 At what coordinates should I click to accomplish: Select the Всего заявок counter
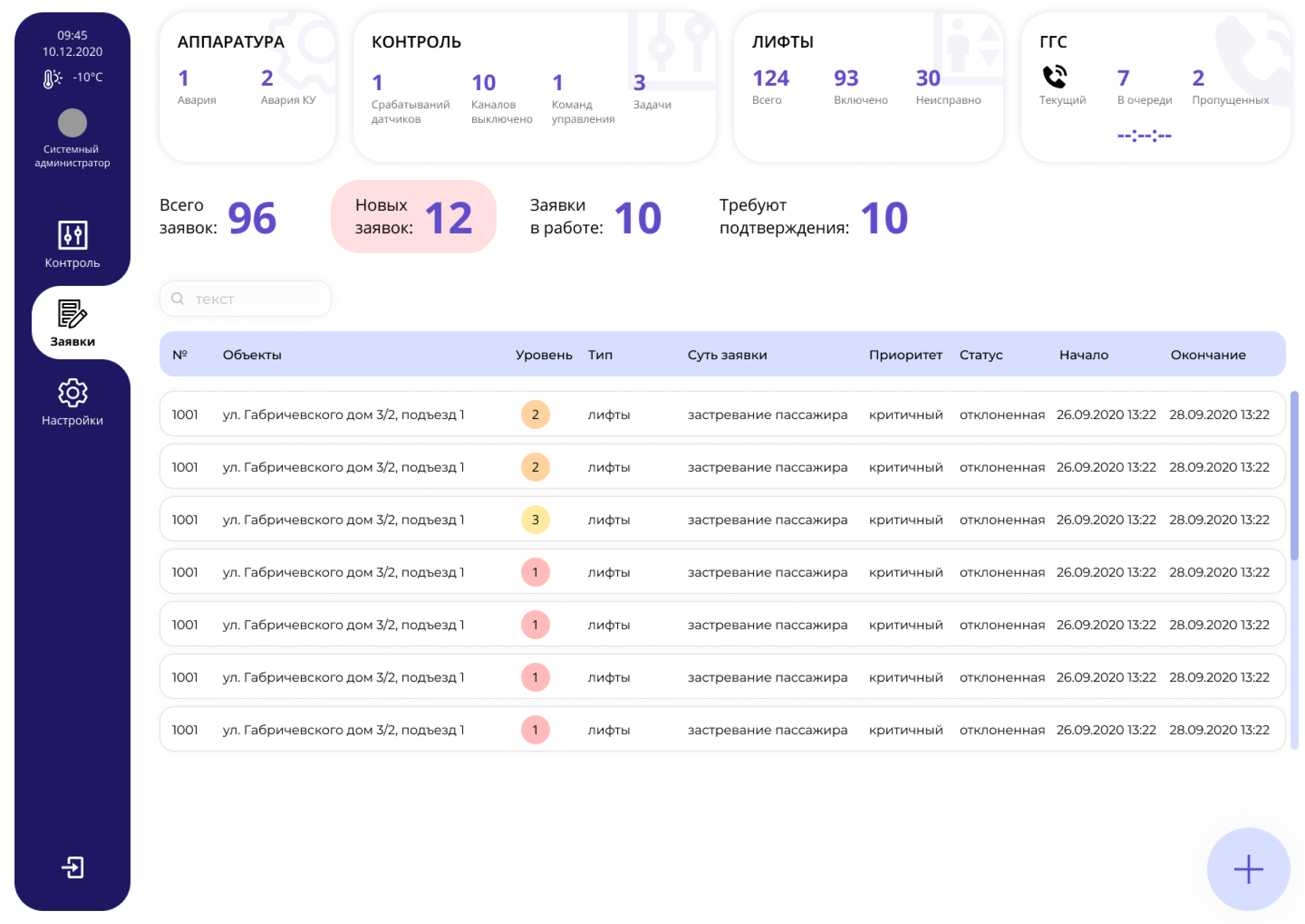pos(218,217)
